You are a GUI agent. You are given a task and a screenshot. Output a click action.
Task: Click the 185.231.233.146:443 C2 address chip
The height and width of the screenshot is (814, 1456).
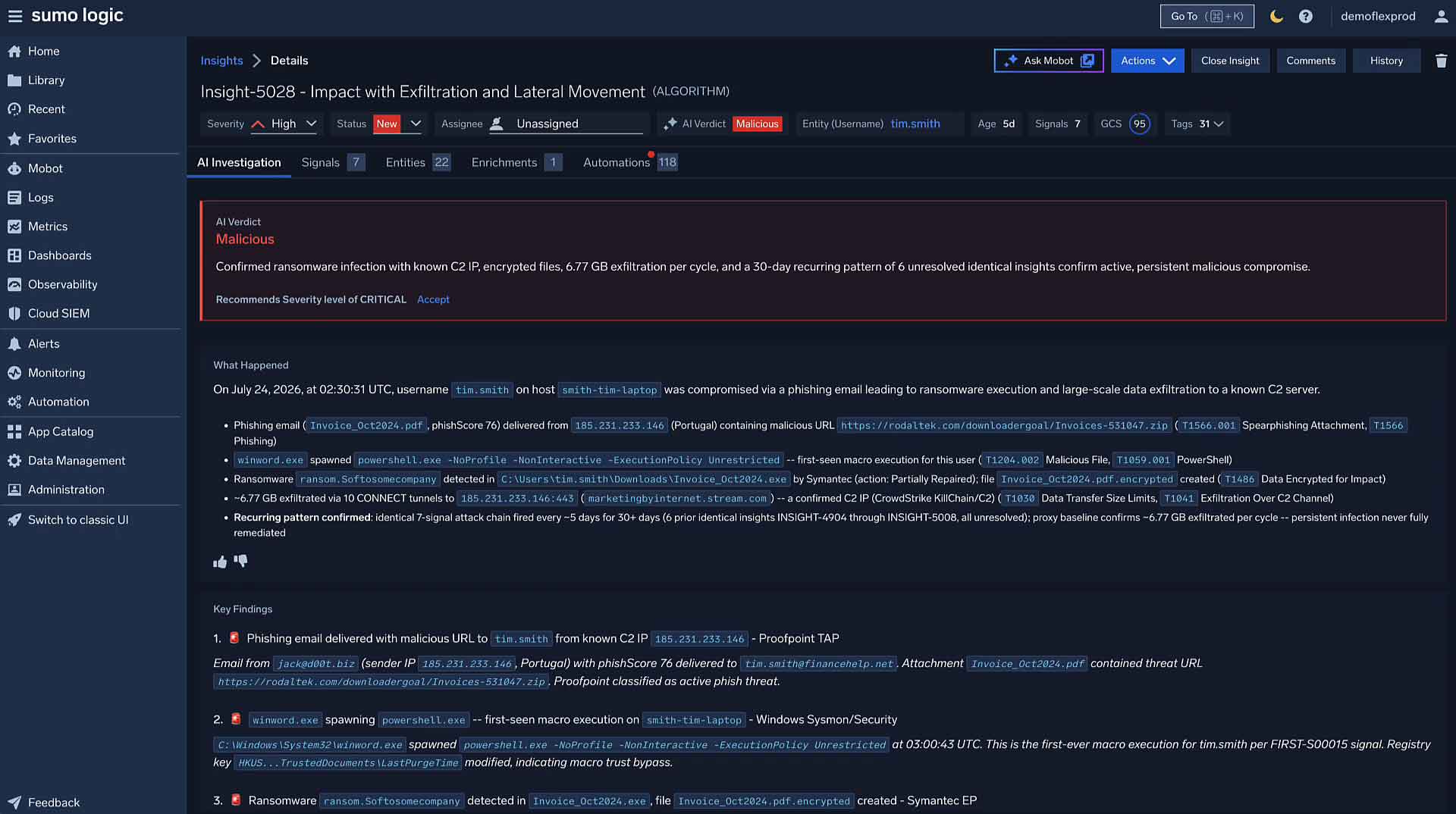click(517, 499)
